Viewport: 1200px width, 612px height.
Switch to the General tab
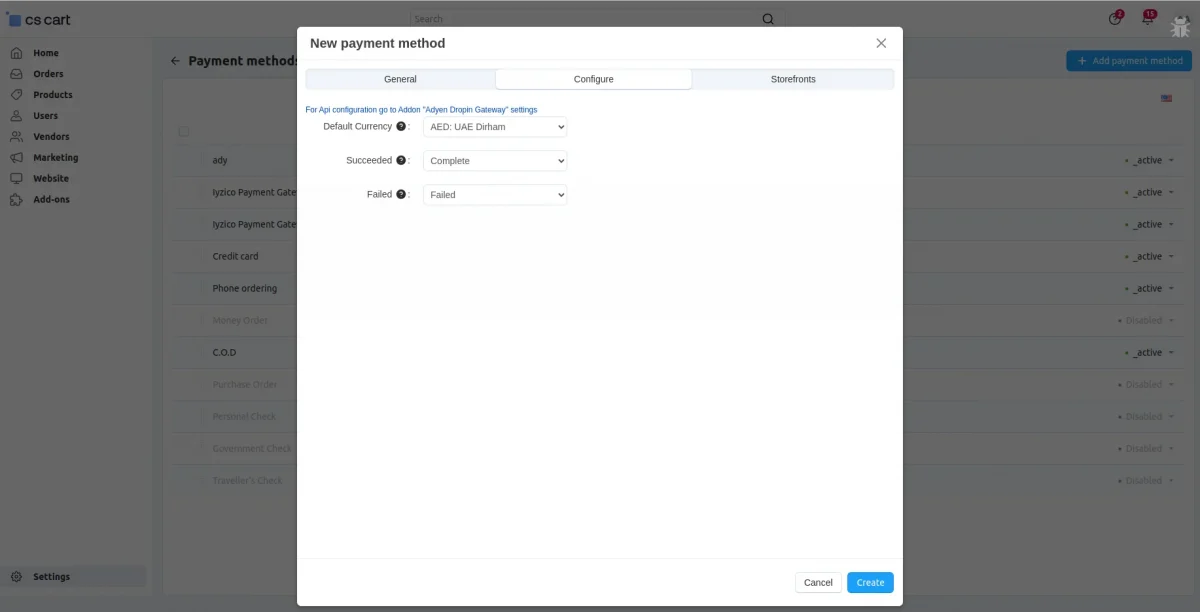[x=400, y=79]
